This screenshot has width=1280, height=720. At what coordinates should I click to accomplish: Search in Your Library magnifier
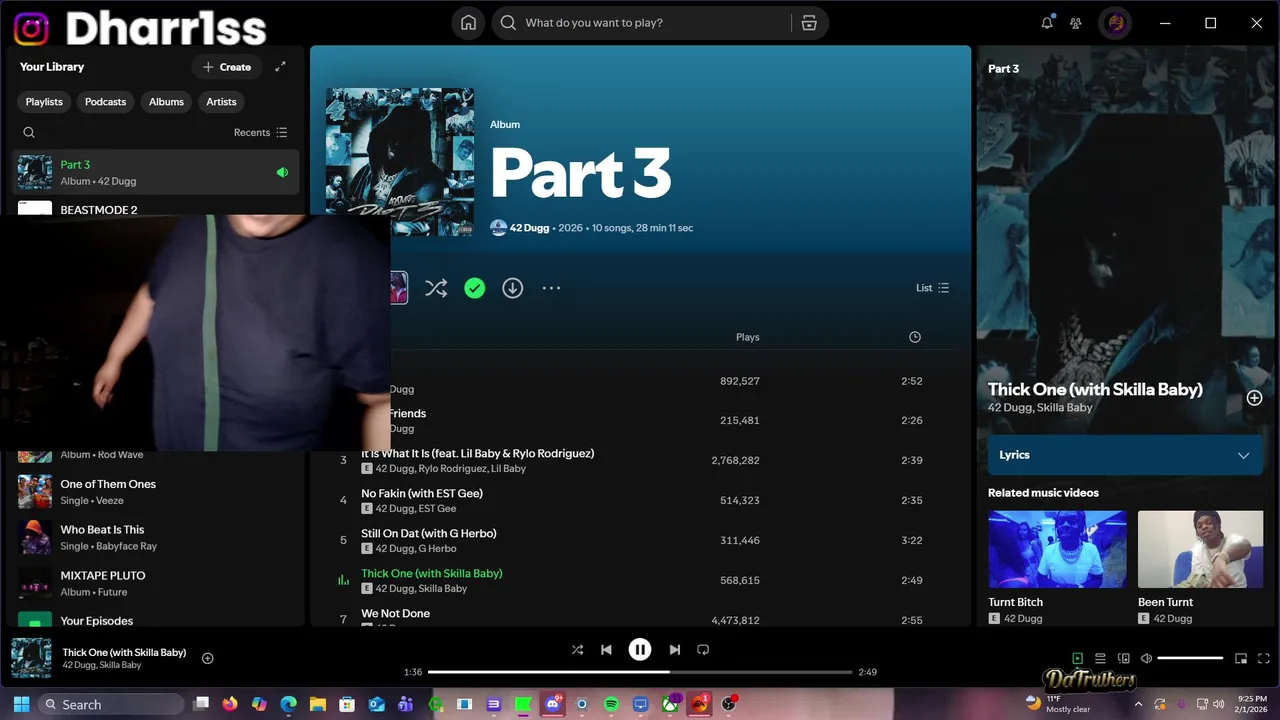coord(29,132)
